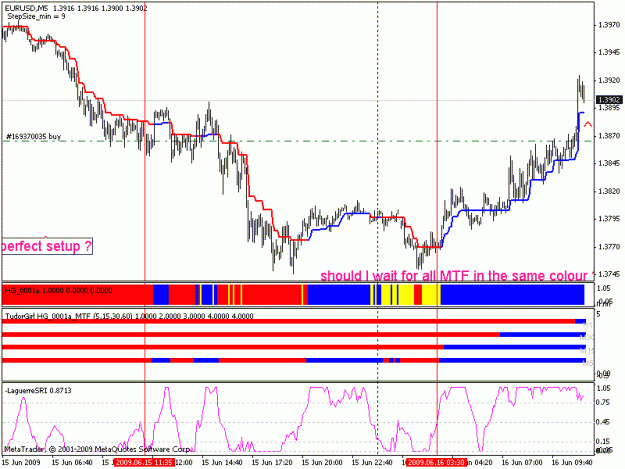Click the 1.3845 price scale label

click(x=609, y=163)
